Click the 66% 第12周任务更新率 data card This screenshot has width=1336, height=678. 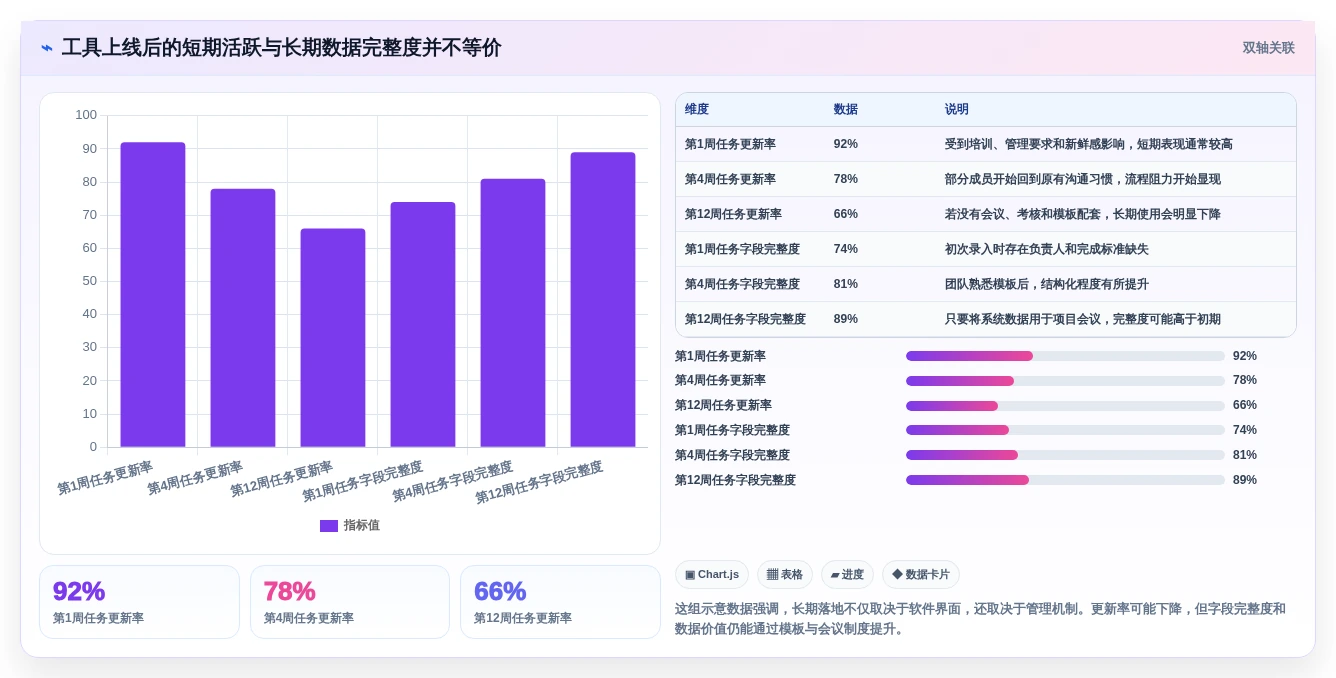[560, 602]
